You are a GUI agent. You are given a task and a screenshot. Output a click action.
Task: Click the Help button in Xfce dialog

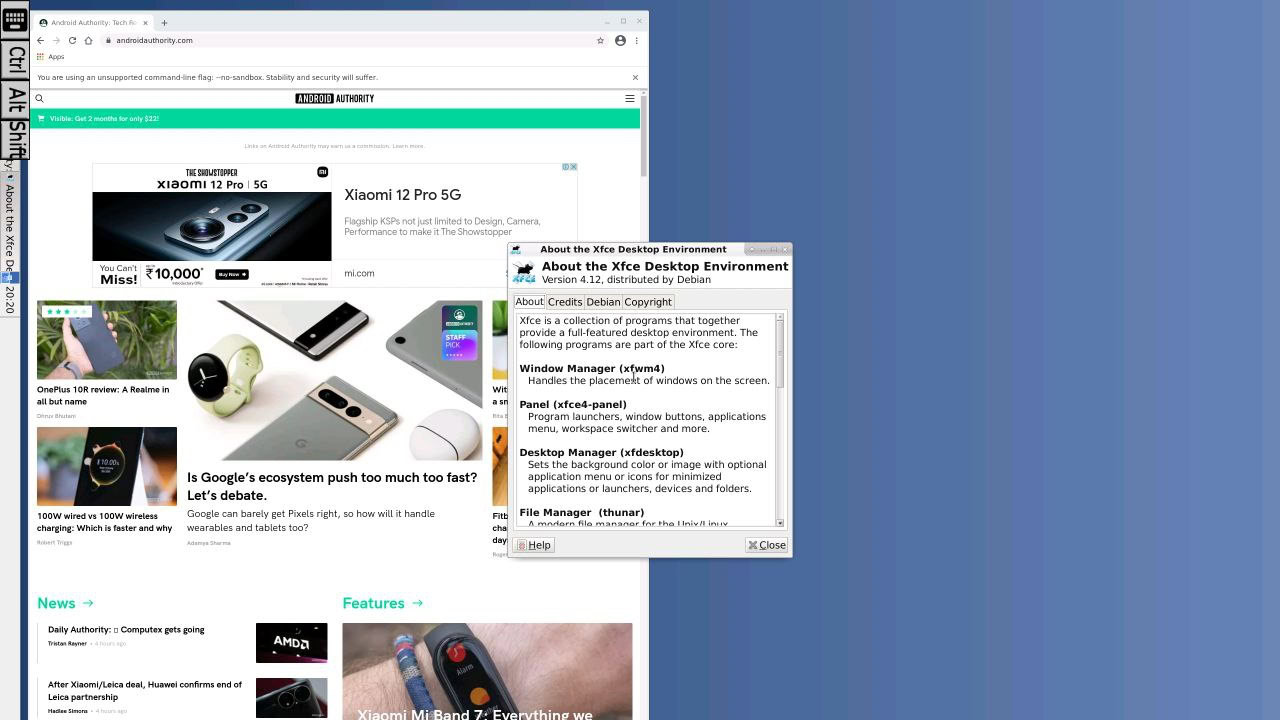pos(534,545)
